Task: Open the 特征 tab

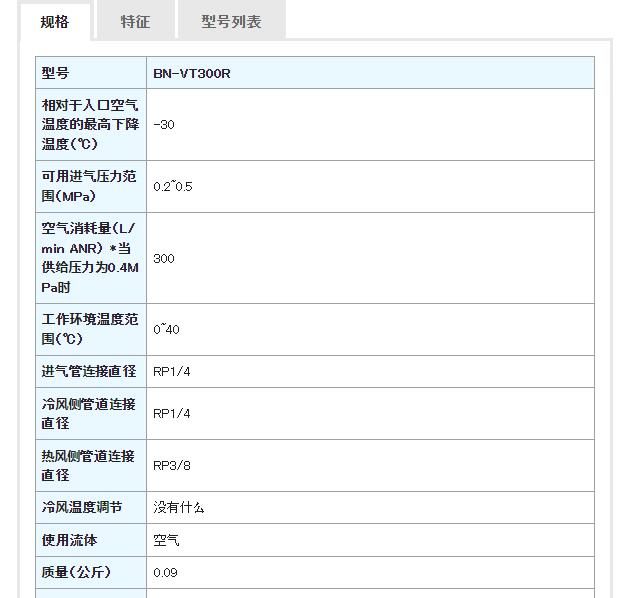Action: (135, 22)
